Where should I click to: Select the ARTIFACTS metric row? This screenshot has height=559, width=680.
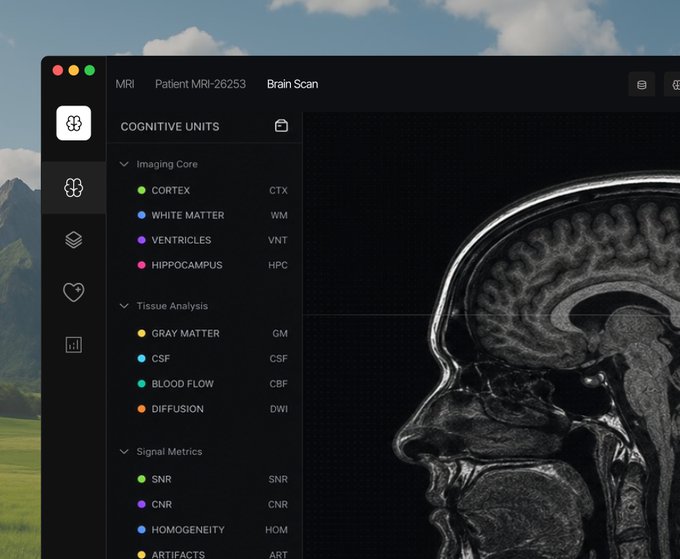point(212,554)
